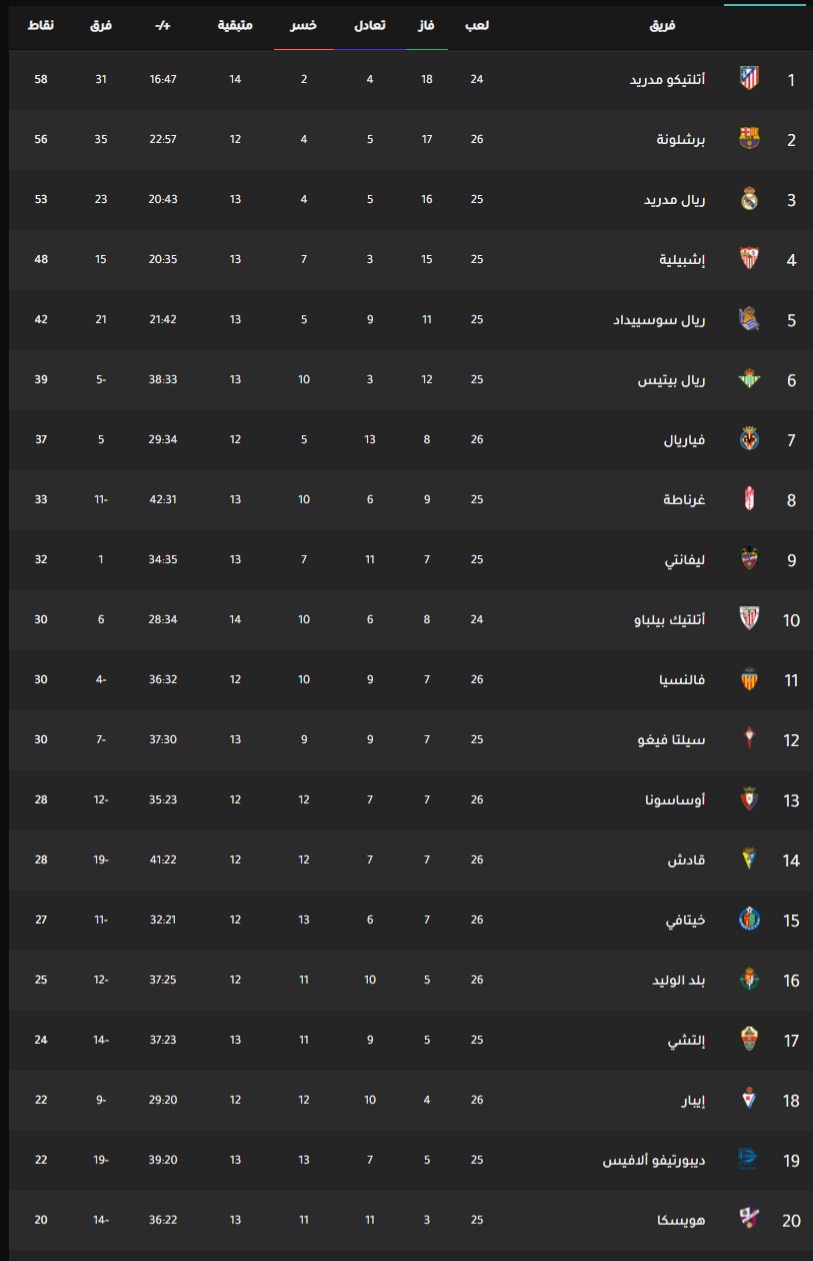
Task: Open the Real Madrid crest icon
Action: point(749,199)
